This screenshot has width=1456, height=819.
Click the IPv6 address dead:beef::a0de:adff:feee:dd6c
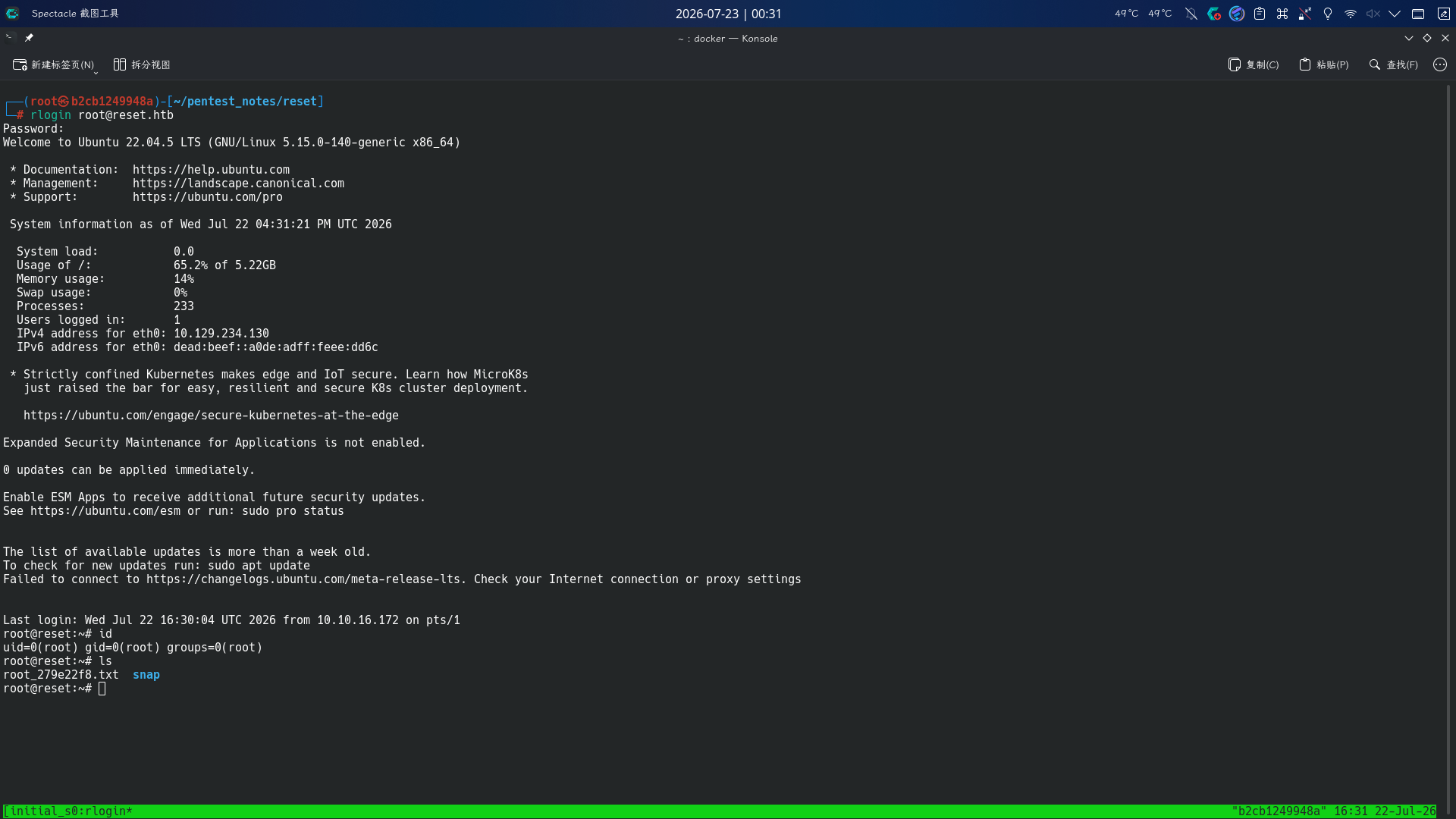(x=275, y=347)
